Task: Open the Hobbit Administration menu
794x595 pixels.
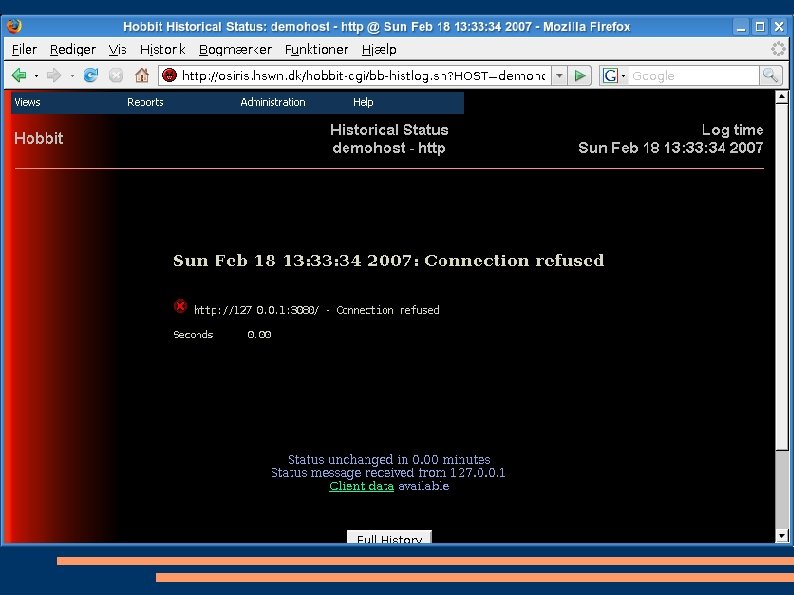Action: 272,102
